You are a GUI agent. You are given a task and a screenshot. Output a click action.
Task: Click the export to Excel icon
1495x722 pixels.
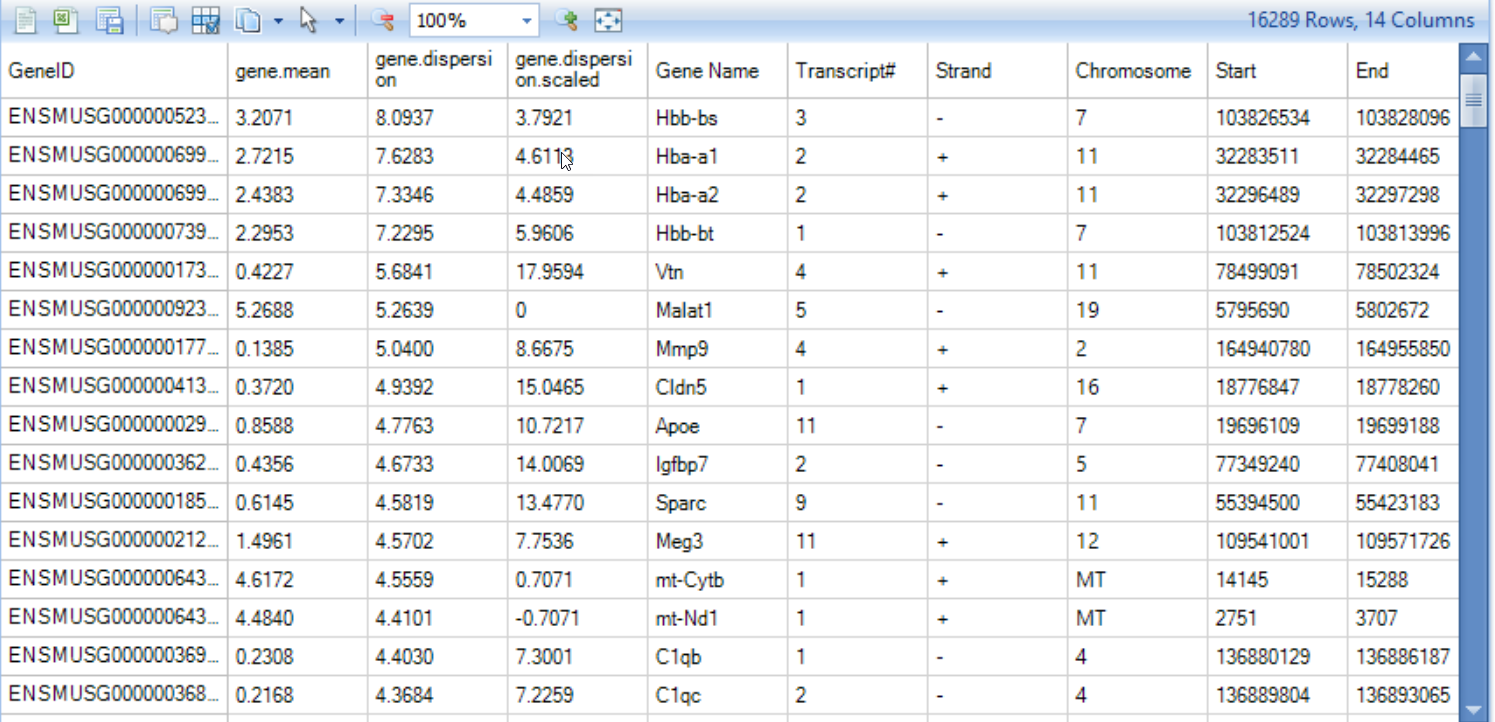67,20
